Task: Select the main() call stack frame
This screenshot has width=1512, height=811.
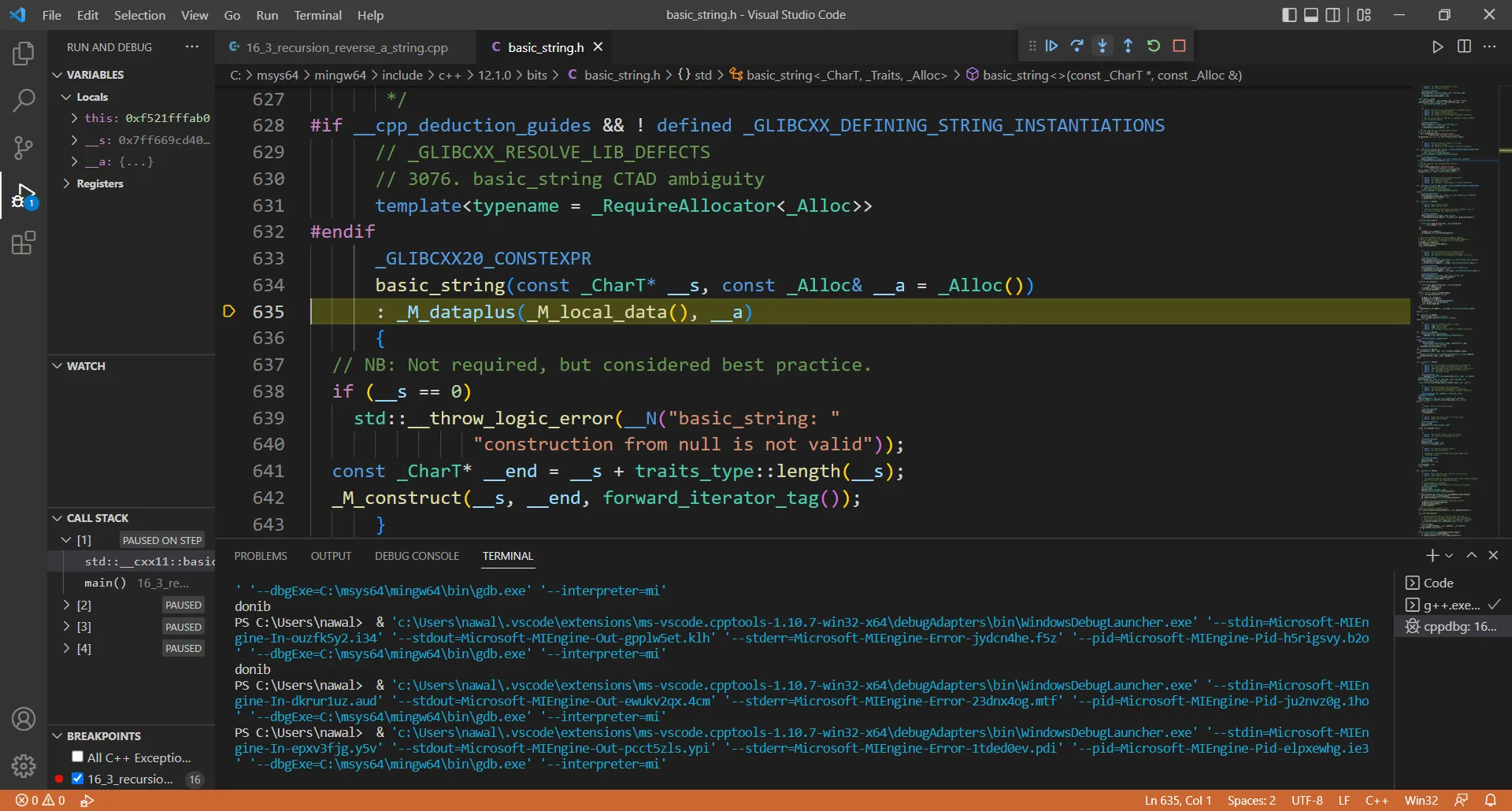Action: point(106,583)
